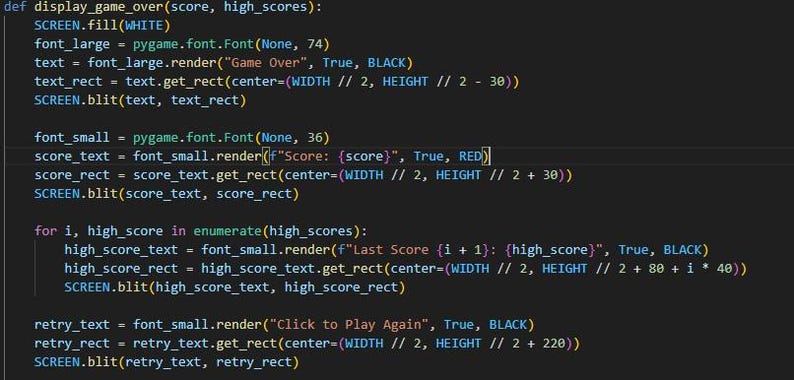The width and height of the screenshot is (794, 380).
Task: Click the "Score: {score}" f-string
Action: (334, 157)
